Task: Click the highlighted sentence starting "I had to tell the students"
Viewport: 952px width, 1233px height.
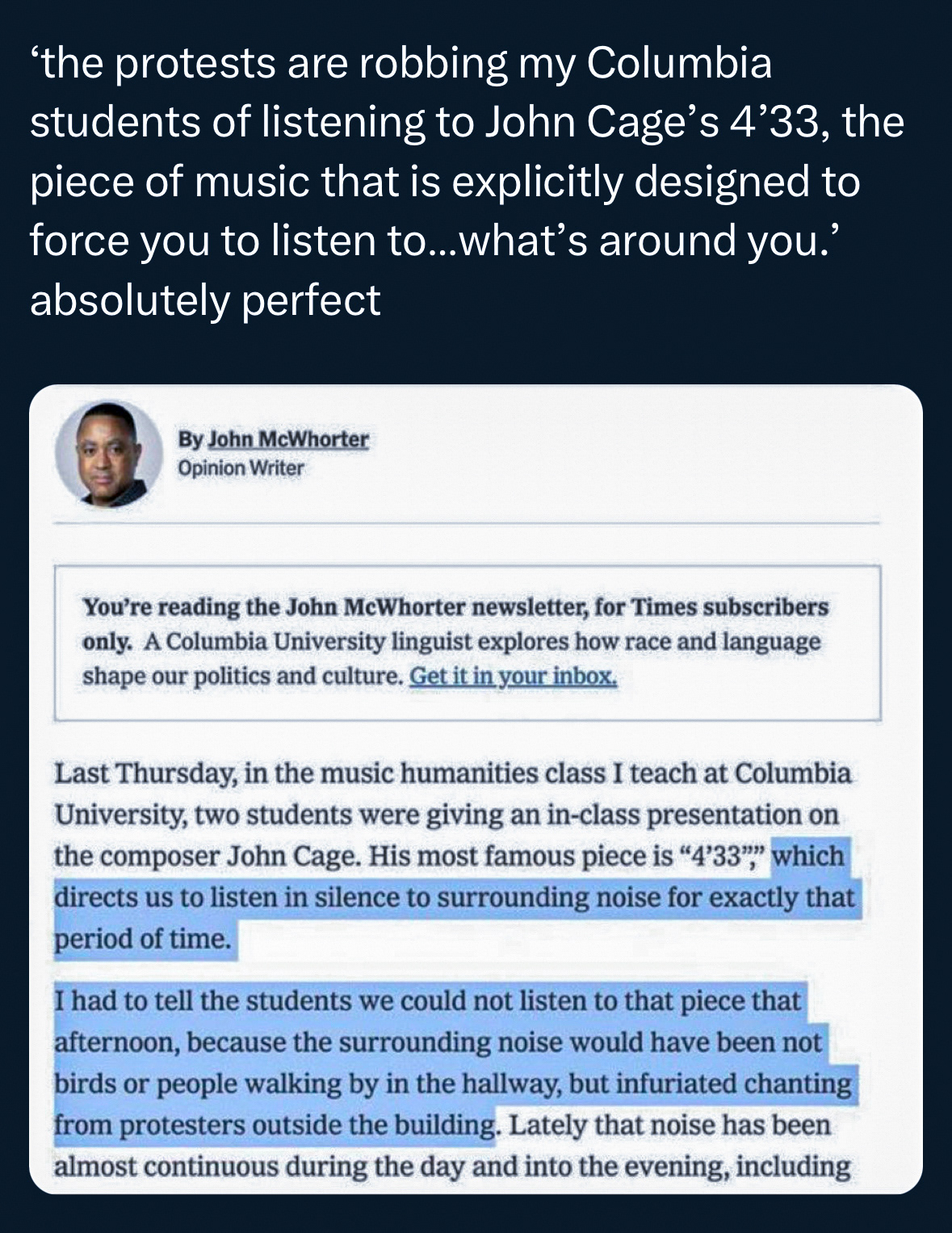Action: click(x=427, y=1001)
